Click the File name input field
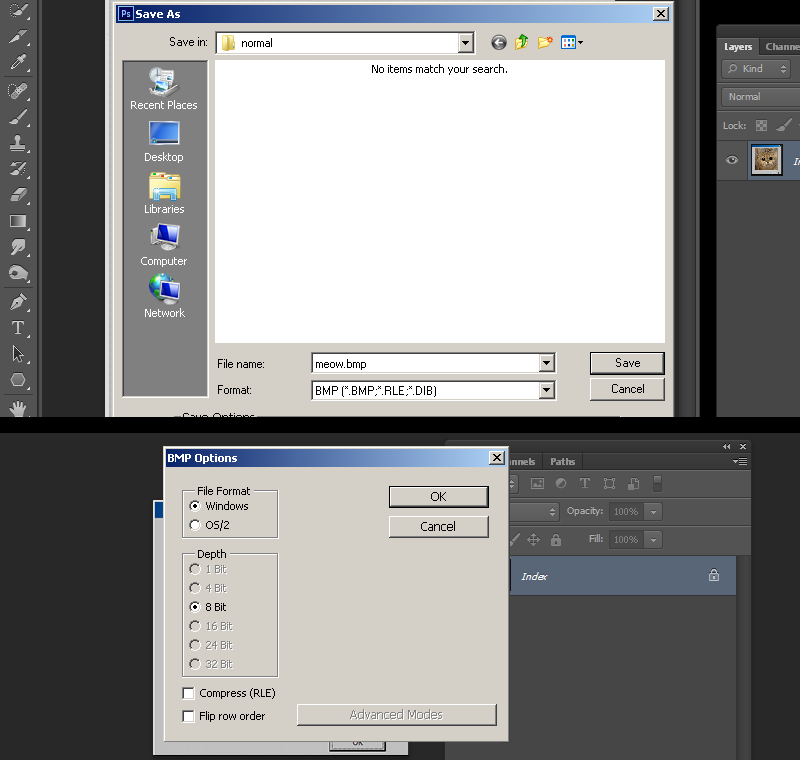This screenshot has height=760, width=800. 426,364
